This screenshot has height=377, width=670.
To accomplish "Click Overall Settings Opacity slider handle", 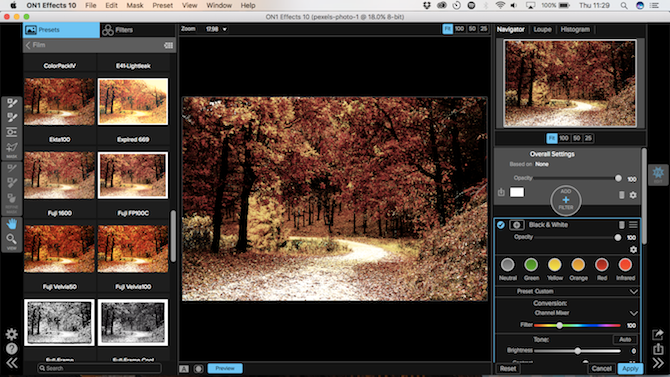I will (x=618, y=178).
